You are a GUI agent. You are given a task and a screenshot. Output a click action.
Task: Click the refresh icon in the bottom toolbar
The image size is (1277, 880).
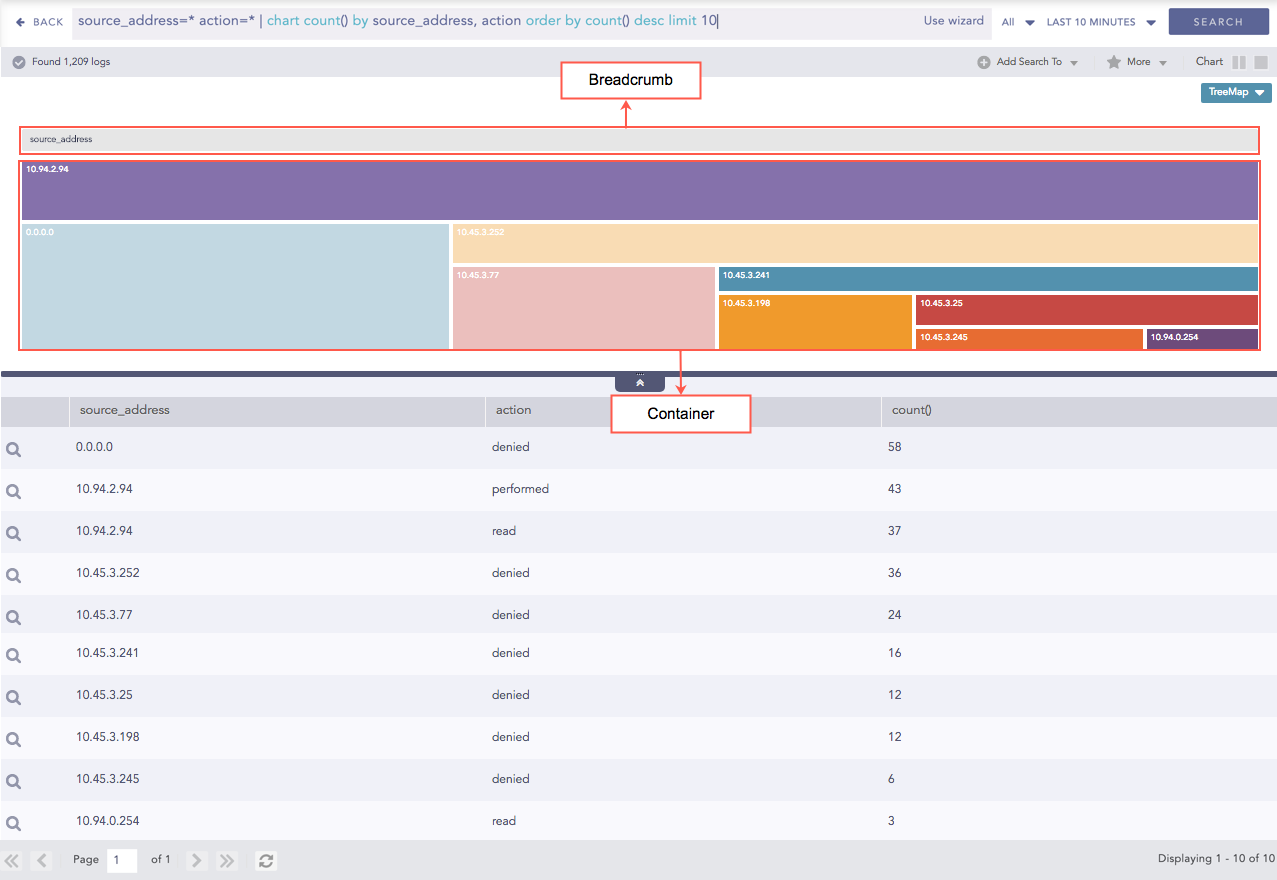click(x=265, y=860)
